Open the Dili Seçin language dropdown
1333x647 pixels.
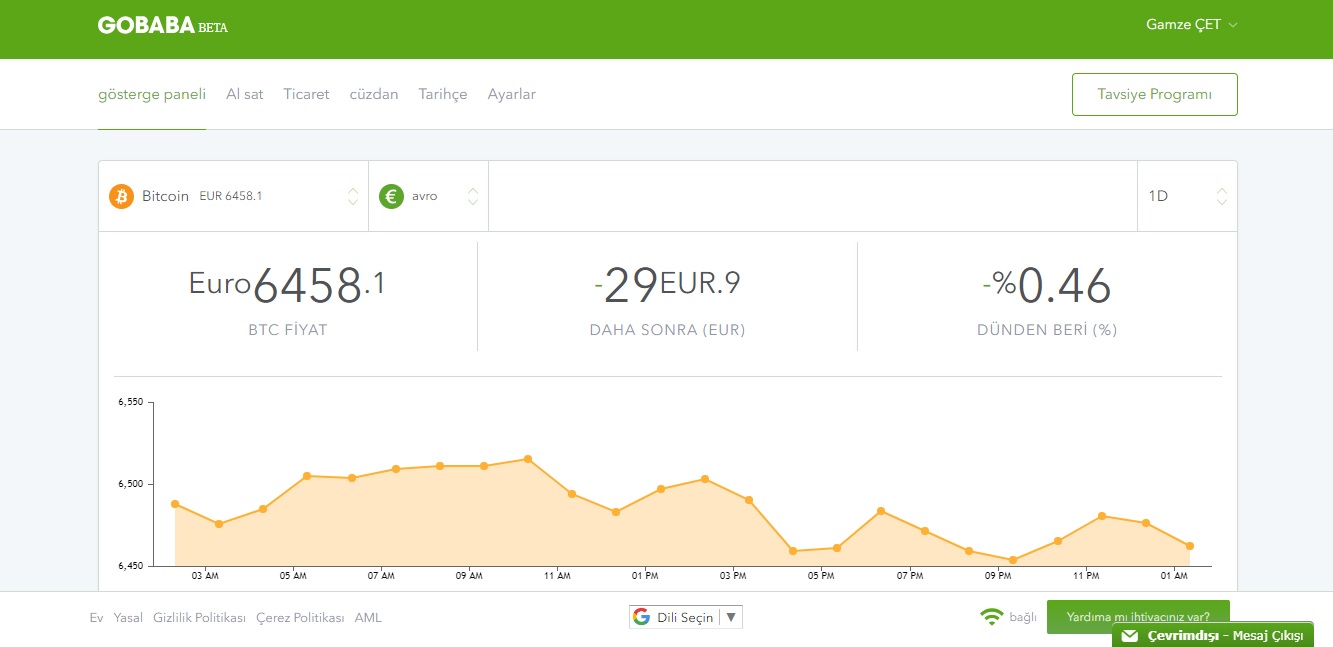(686, 617)
